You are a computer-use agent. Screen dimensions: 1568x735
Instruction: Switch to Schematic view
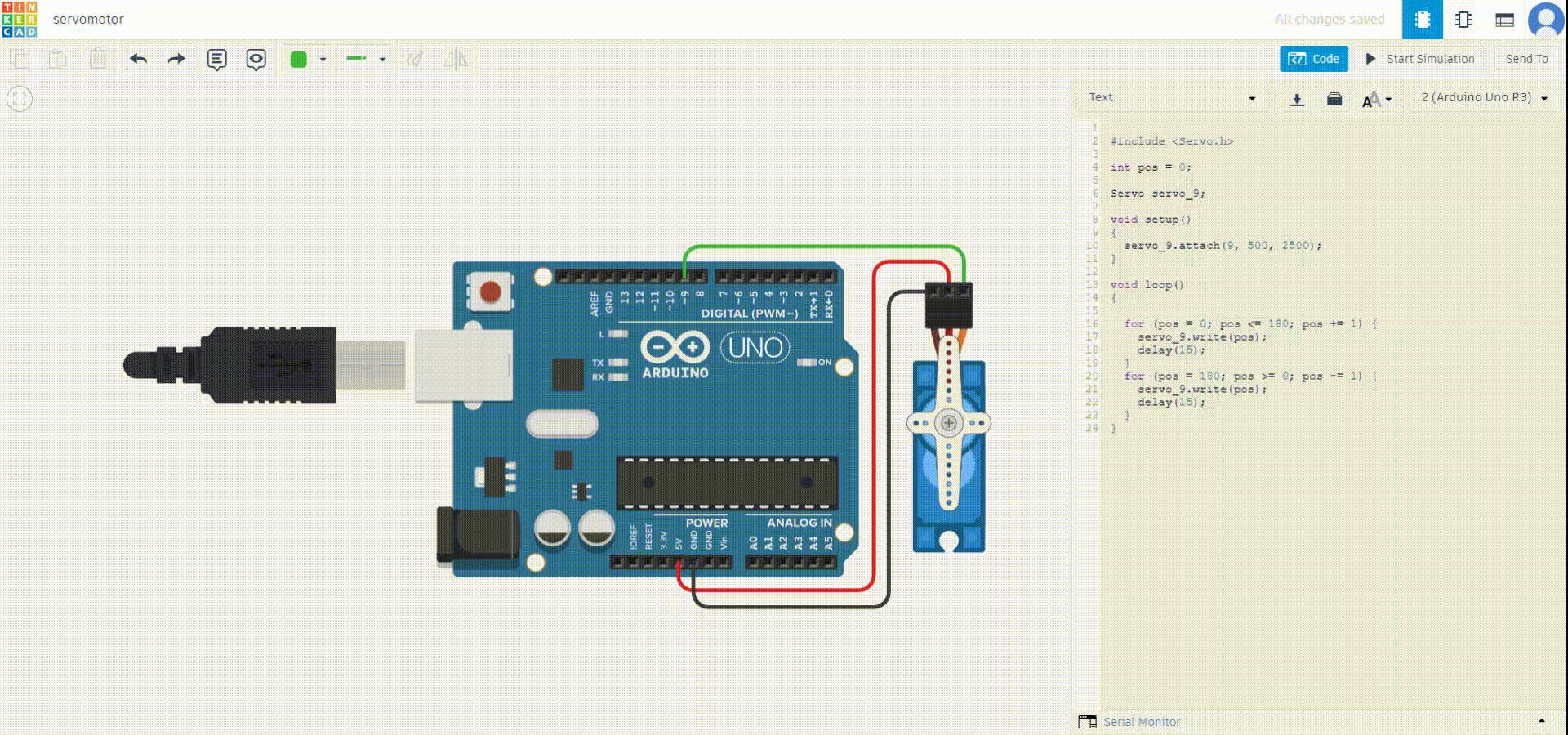[x=1463, y=20]
